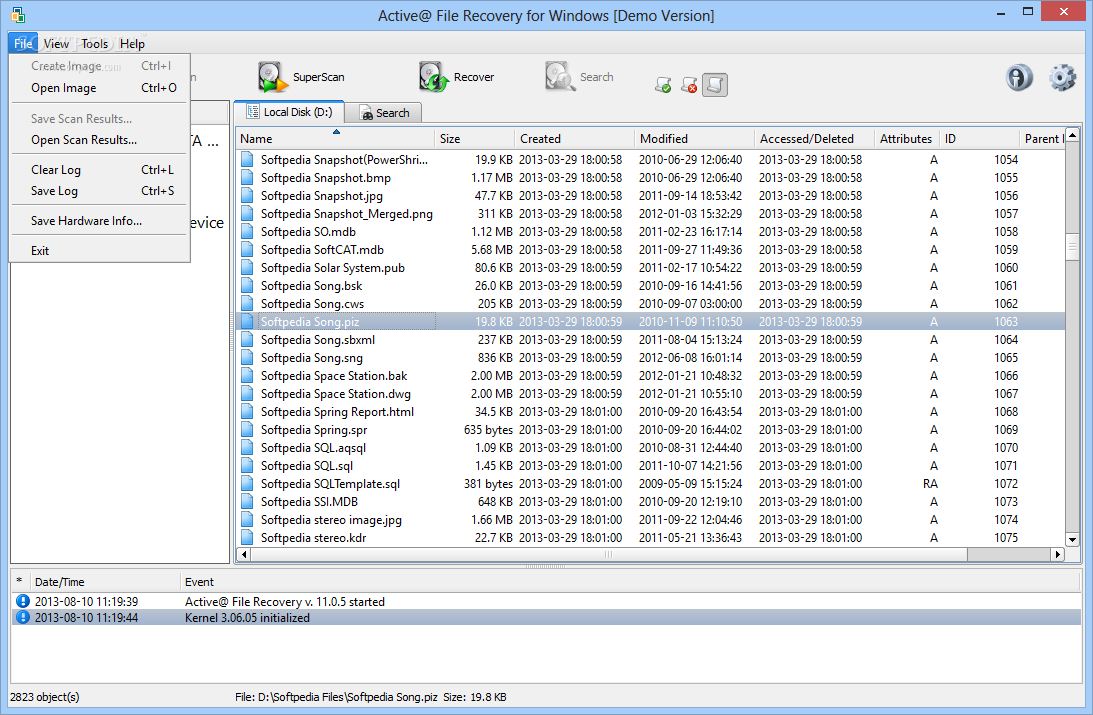Click the 'Kernel 3.06.05 initialized' log text

click(x=247, y=617)
